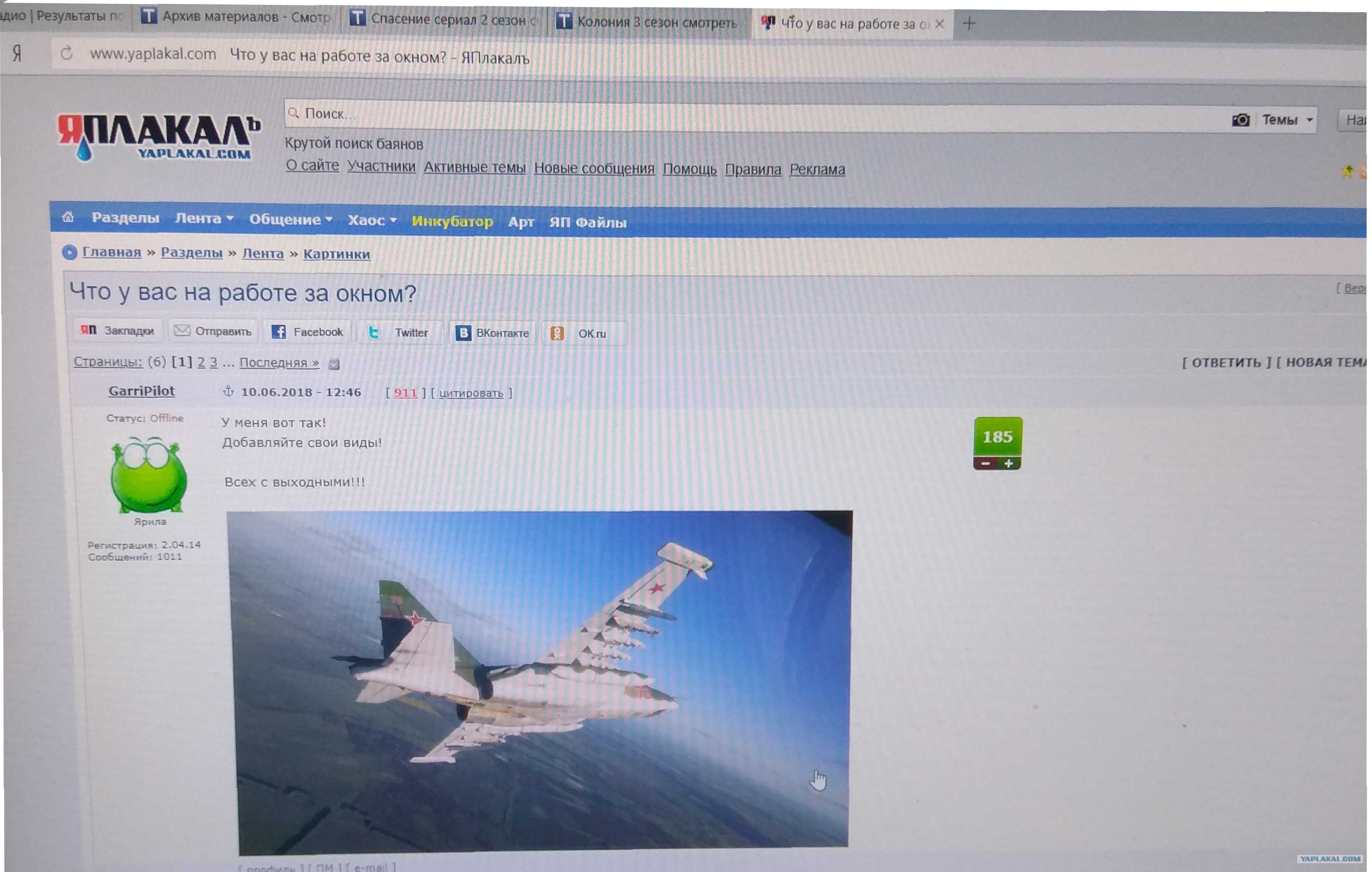Click the Отправить envelope button
The width and height of the screenshot is (1372, 872).
click(x=213, y=331)
